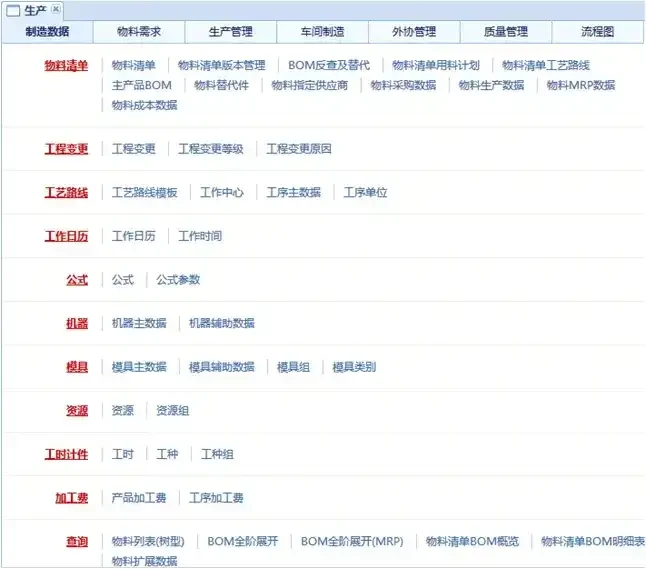
Task: Click the red 资源 category heading
Action: (77, 411)
